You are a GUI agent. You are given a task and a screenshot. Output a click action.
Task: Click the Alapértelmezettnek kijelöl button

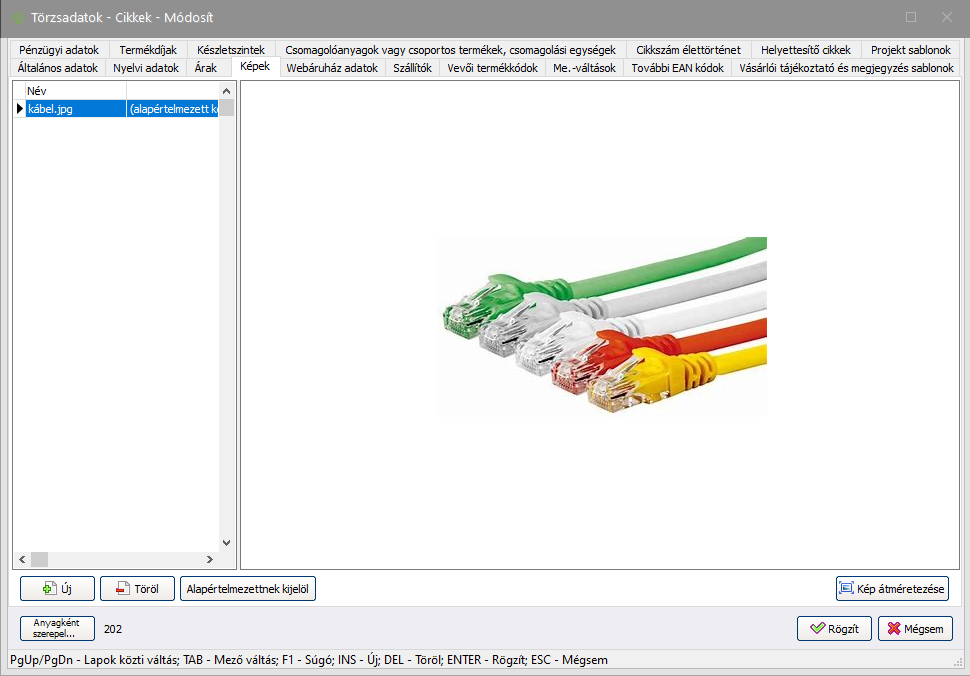click(x=248, y=589)
